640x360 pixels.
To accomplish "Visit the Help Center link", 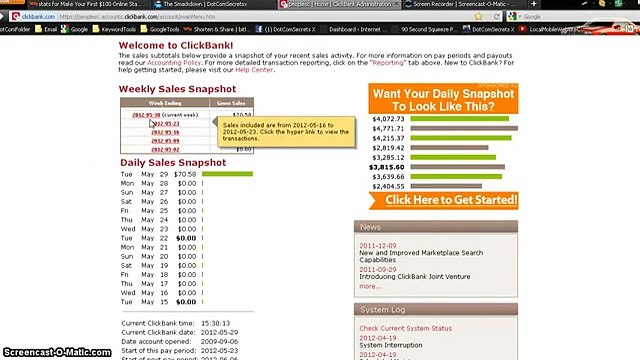I will (x=254, y=70).
